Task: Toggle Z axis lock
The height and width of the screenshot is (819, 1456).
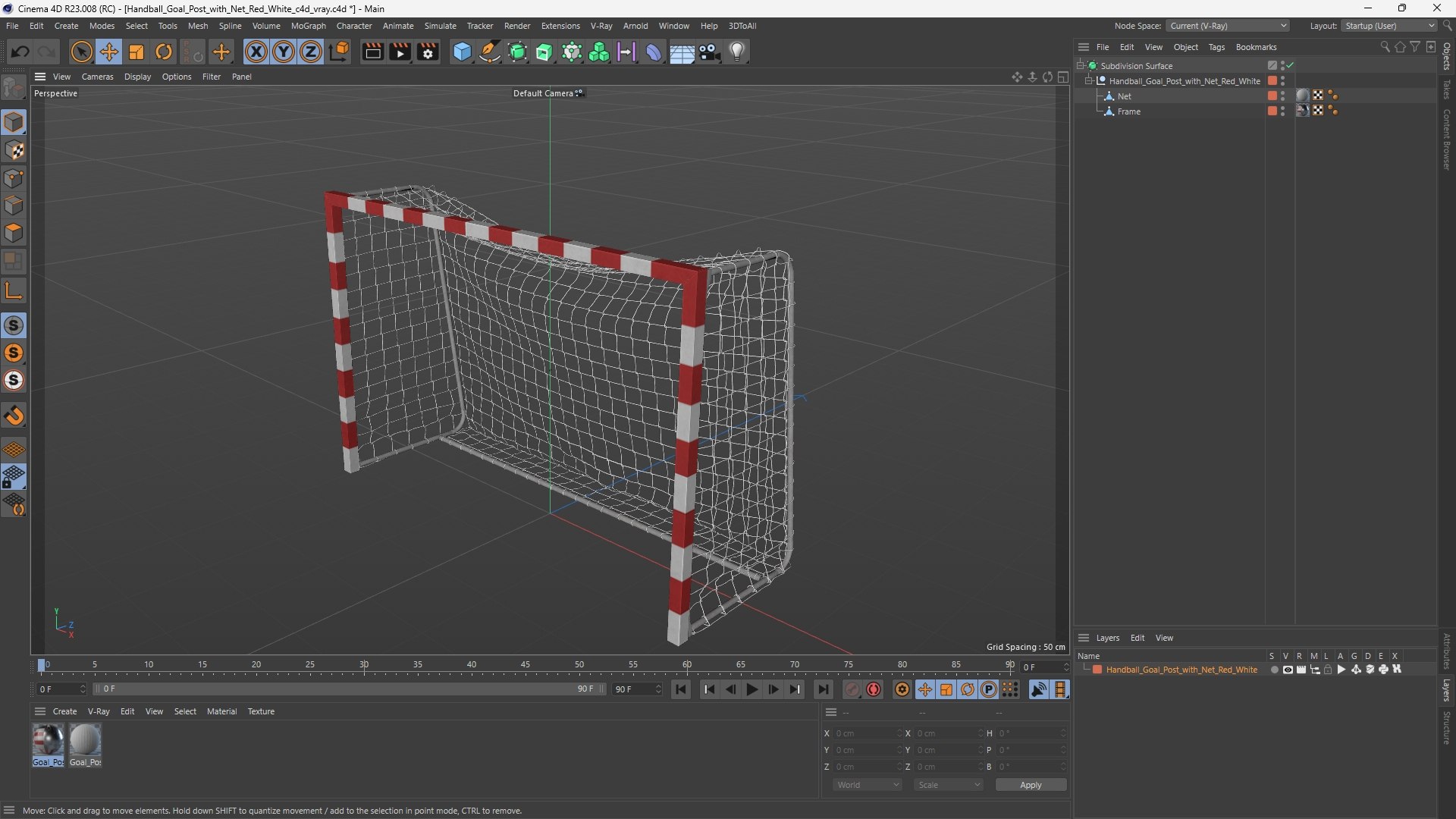Action: (x=311, y=52)
